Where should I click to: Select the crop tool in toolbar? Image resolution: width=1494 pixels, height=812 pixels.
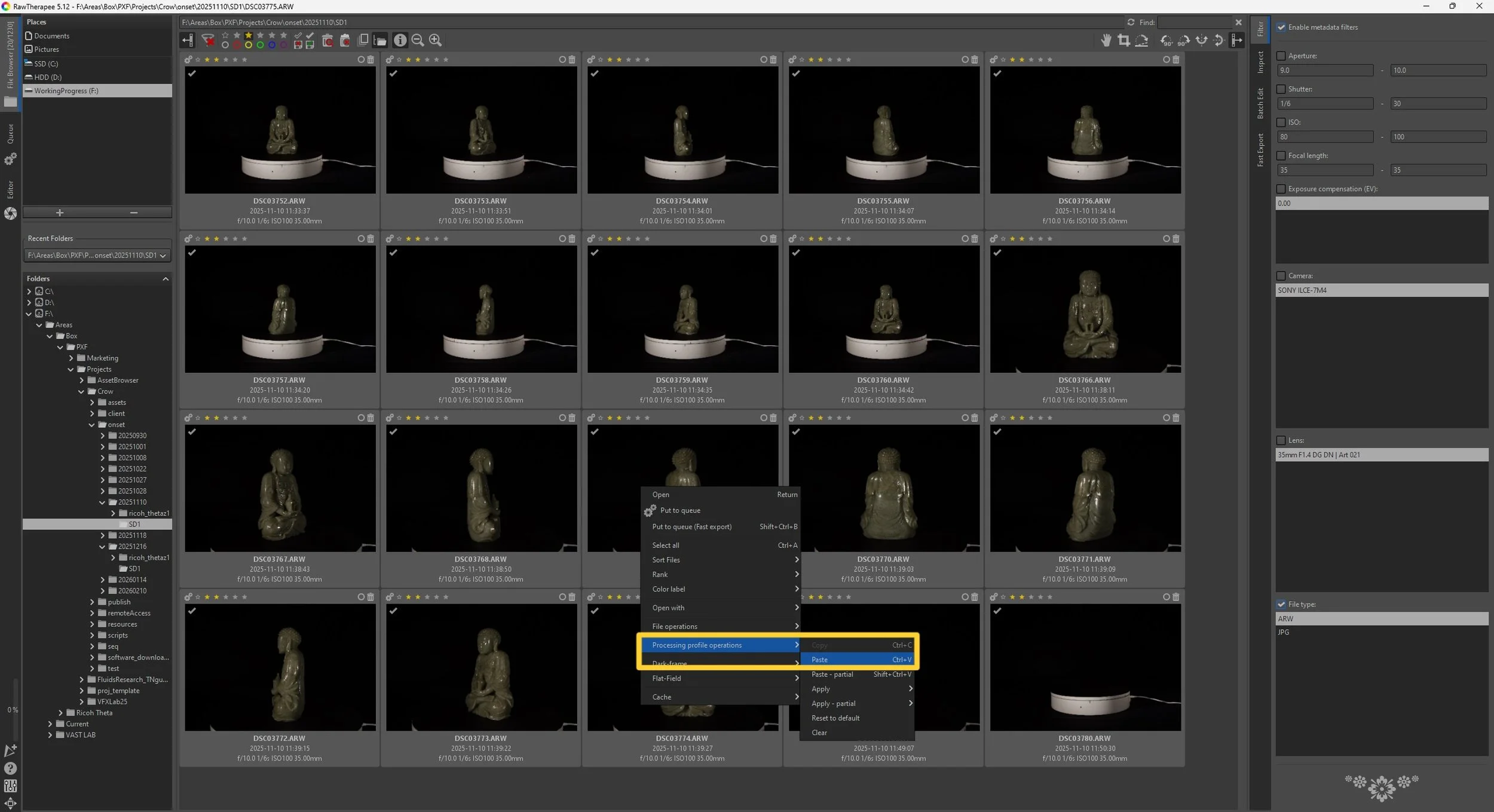1123,40
